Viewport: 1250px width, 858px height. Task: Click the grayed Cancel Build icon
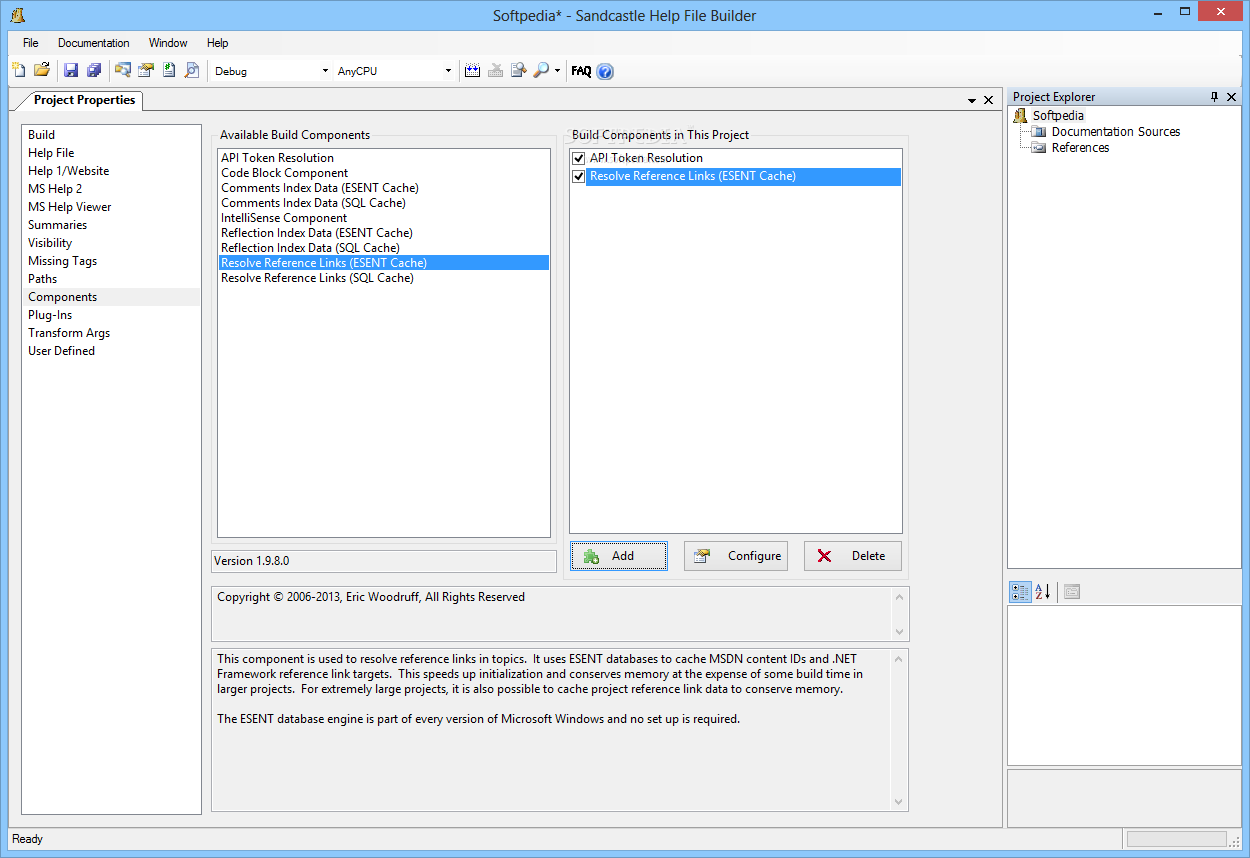point(496,70)
